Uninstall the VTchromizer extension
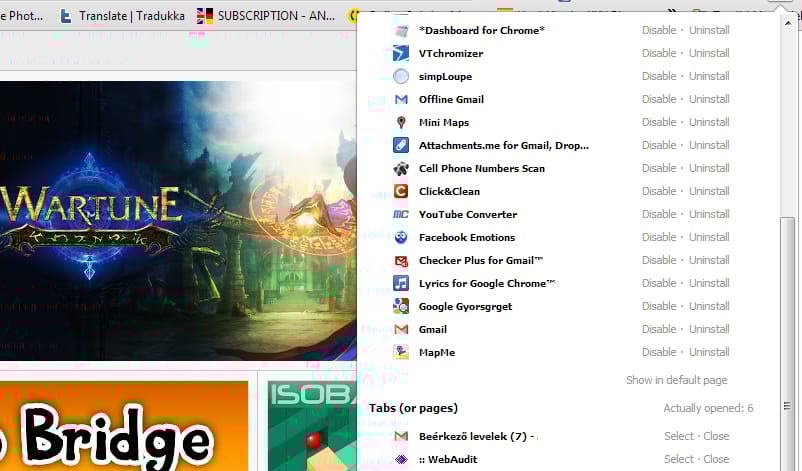The height and width of the screenshot is (471, 802). coord(709,53)
